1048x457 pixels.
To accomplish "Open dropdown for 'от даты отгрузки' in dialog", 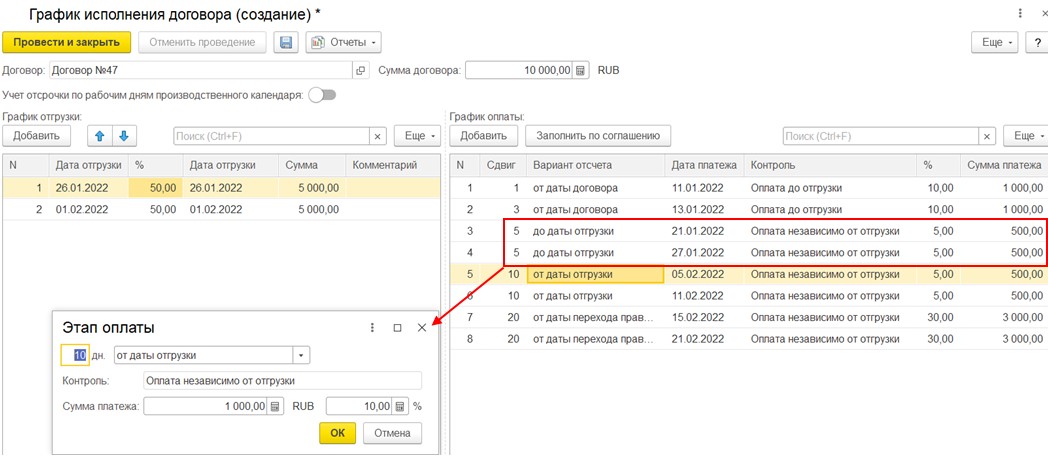I will (x=301, y=355).
